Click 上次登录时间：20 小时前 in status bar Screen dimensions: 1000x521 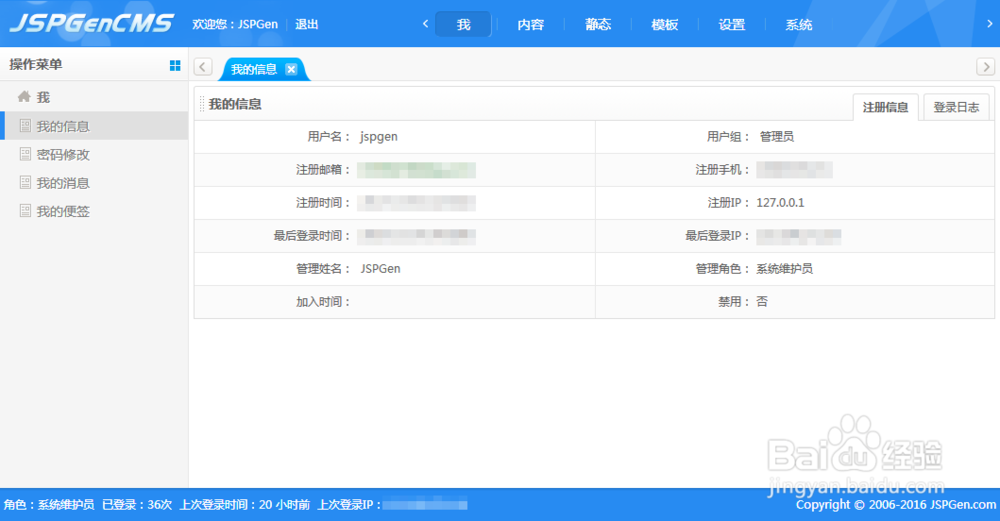[245, 504]
